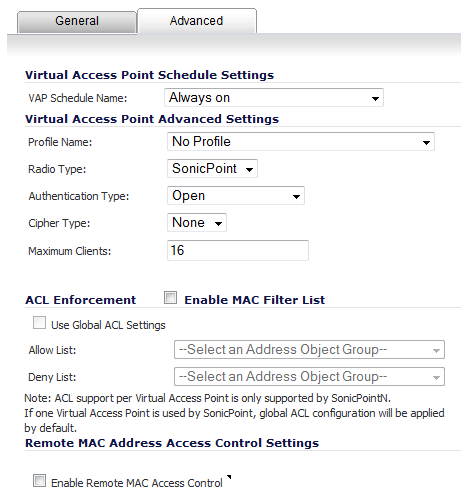This screenshot has height=498, width=461.
Task: Click the tooltip marker after Remote MAC Access Control
Action: pyautogui.click(x=229, y=477)
